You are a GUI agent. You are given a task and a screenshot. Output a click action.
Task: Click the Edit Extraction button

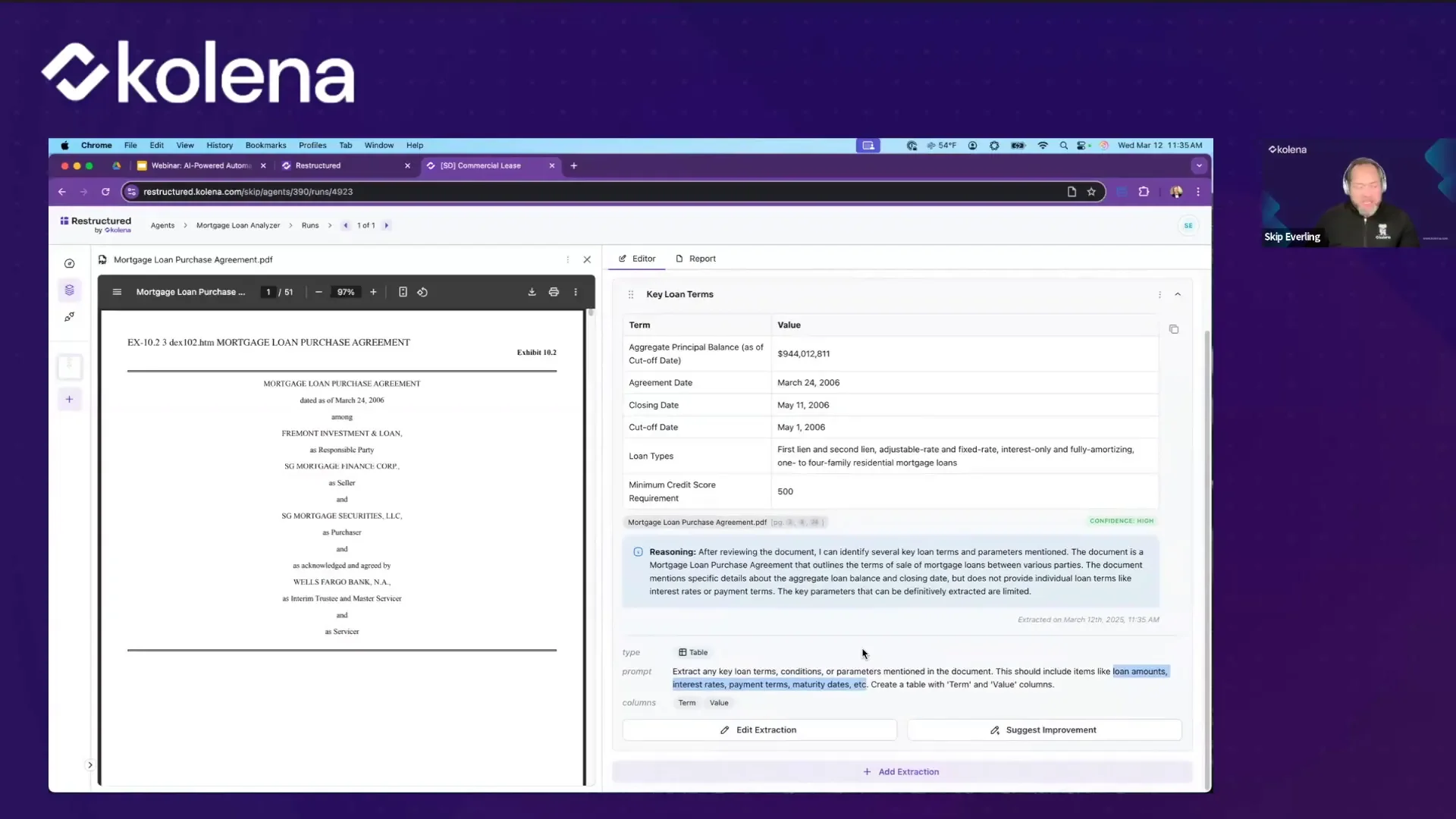[758, 730]
